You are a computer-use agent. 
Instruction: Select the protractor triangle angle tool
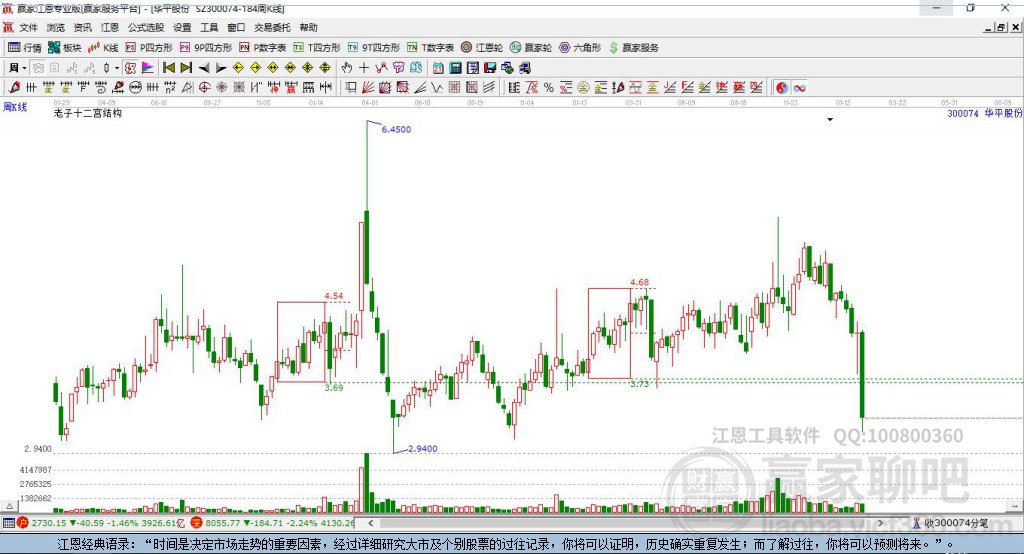pyautogui.click(x=187, y=88)
